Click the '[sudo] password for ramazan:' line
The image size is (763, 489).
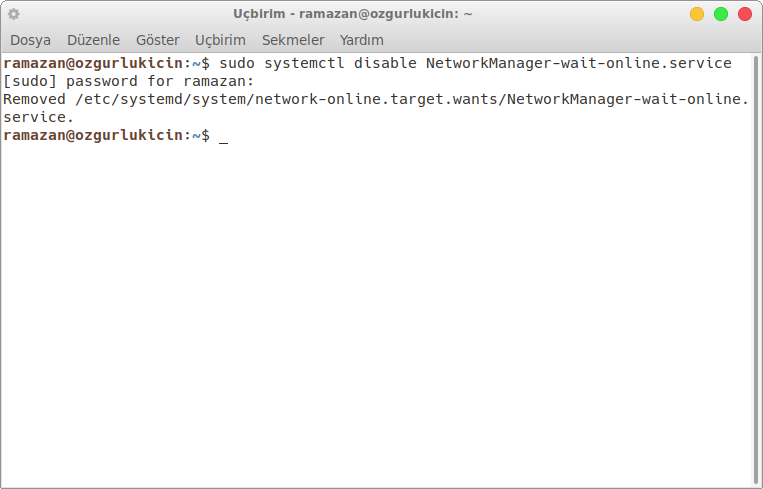click(x=128, y=81)
